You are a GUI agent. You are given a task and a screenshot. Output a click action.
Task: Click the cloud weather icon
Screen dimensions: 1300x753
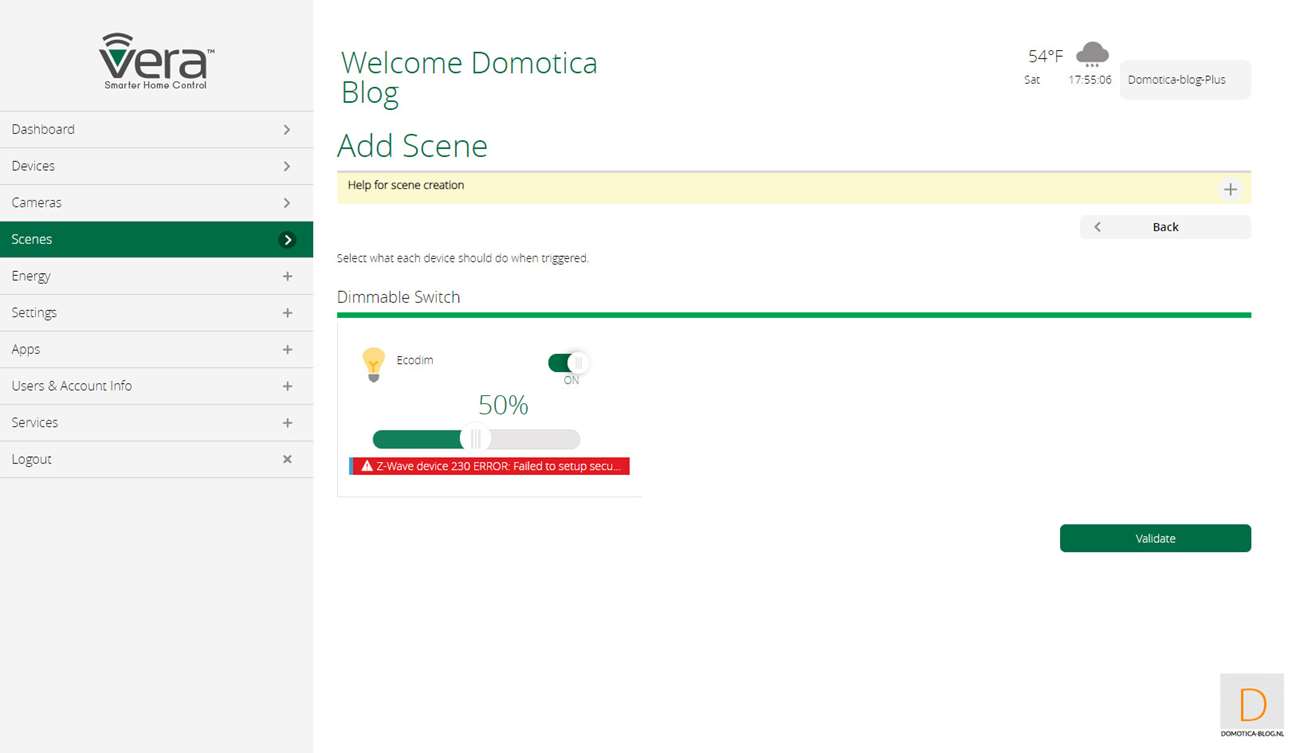(1091, 55)
